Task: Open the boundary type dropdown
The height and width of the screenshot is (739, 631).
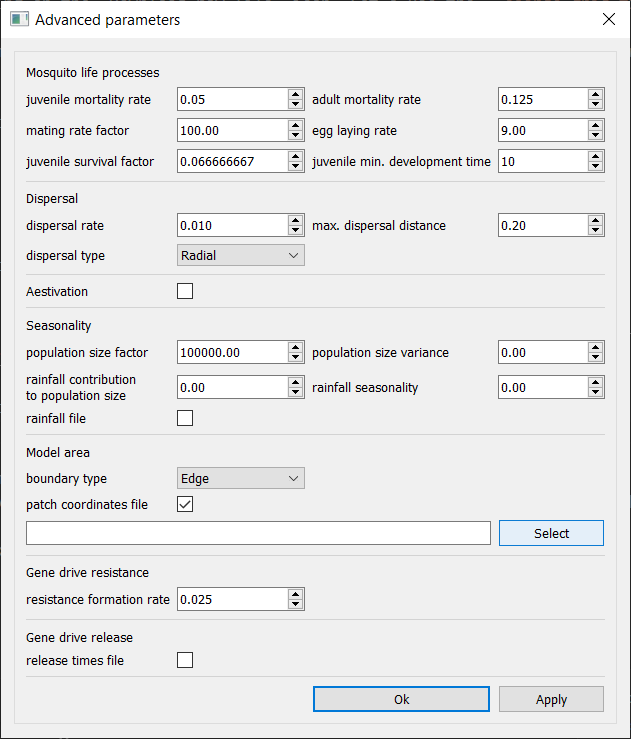Action: pos(241,478)
